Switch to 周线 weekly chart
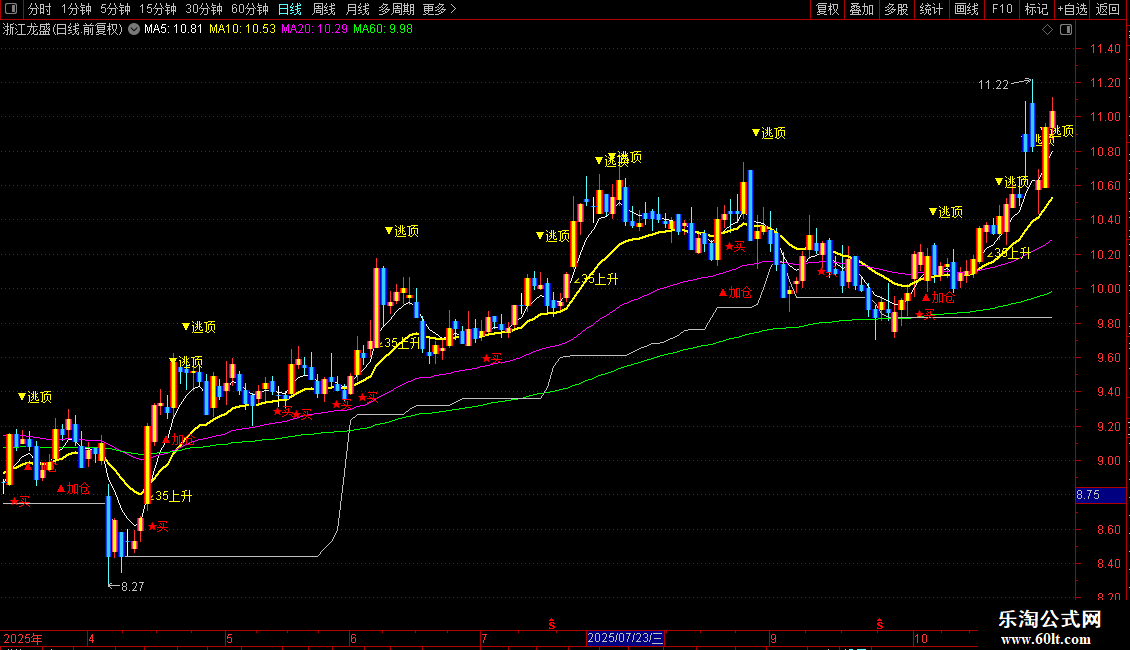This screenshot has height=650, width=1130. (324, 9)
